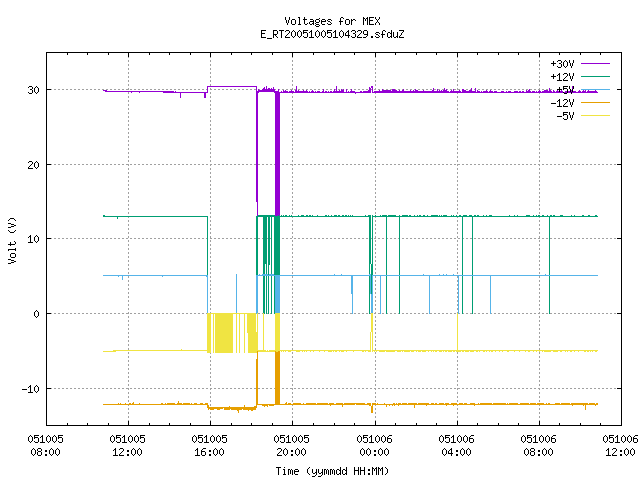The height and width of the screenshot is (480, 640).
Task: Click the 'Volt (V)' y-axis label
Action: [12, 240]
